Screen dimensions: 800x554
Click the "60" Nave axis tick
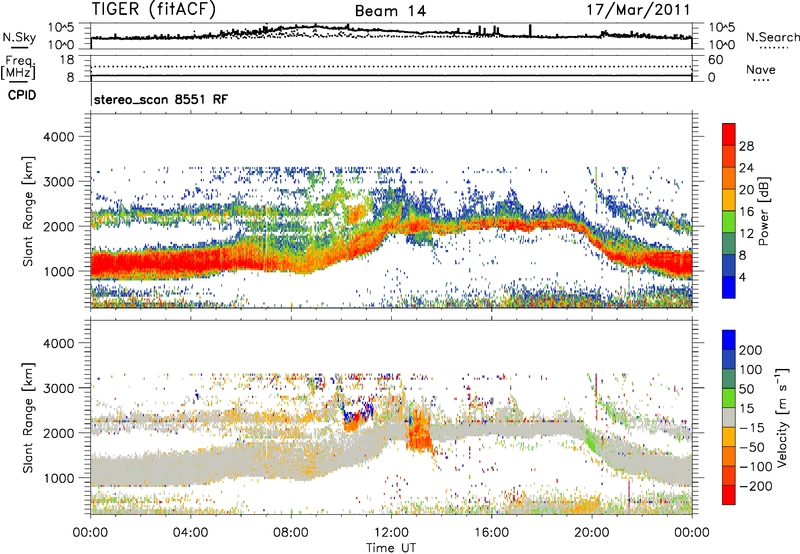pos(715,60)
